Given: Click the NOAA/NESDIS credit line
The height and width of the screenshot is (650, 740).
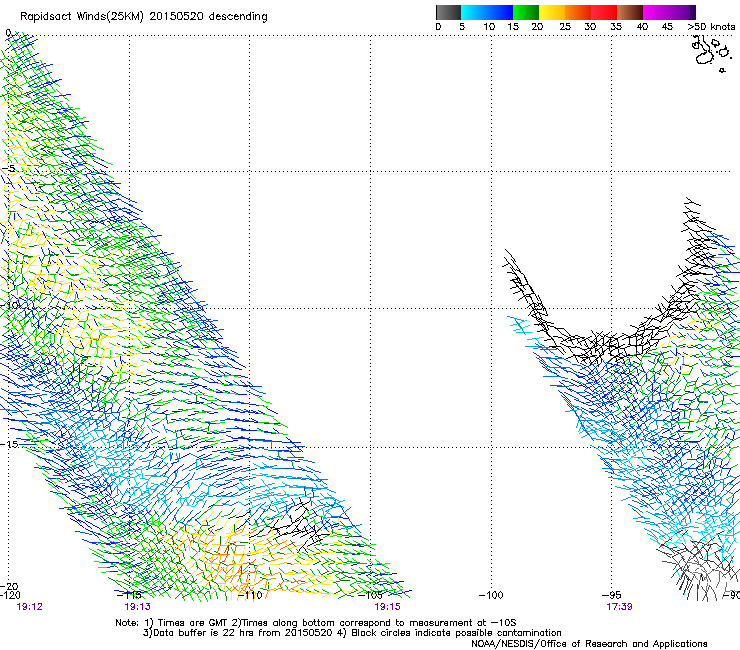Looking at the screenshot, I should pos(589,644).
